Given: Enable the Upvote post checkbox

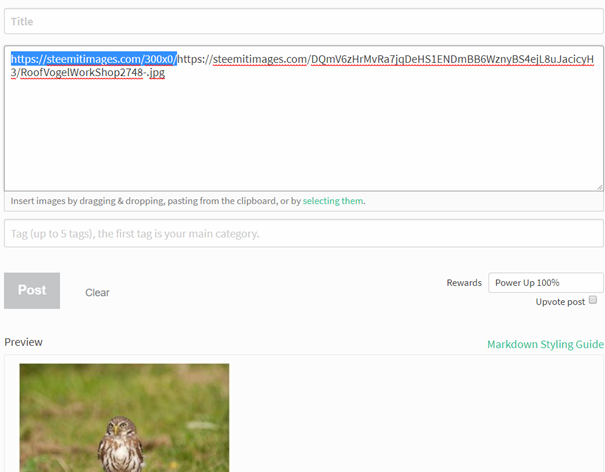Looking at the screenshot, I should click(593, 300).
